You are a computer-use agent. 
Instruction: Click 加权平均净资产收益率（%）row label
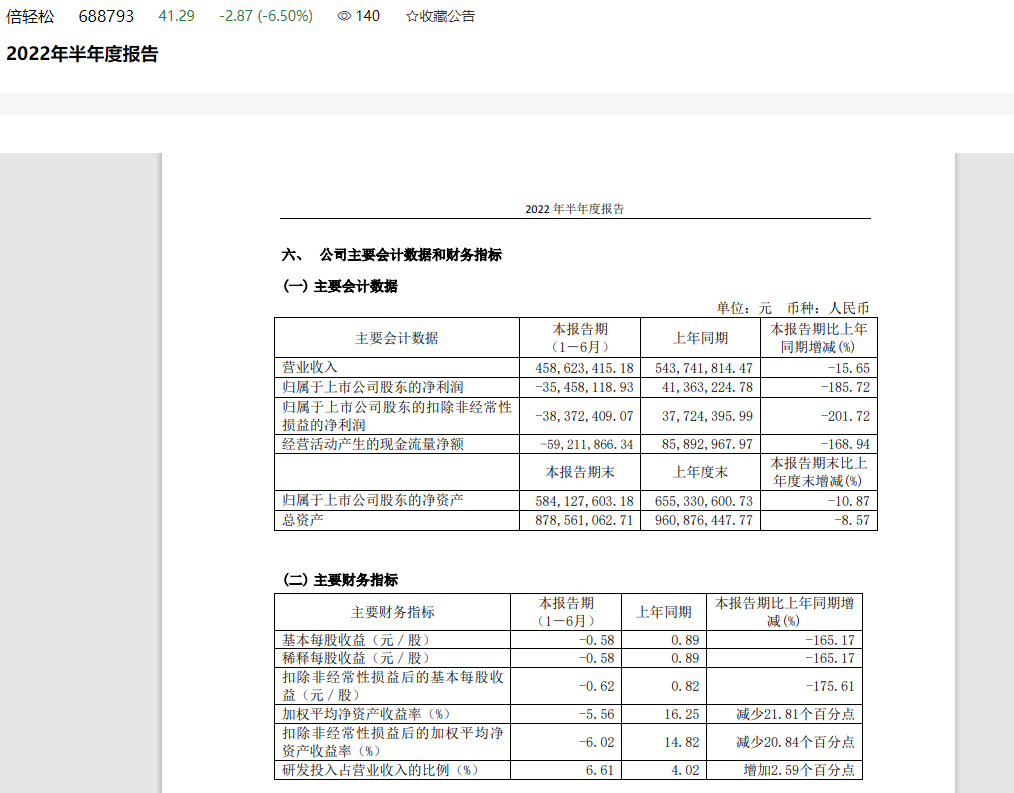point(366,713)
